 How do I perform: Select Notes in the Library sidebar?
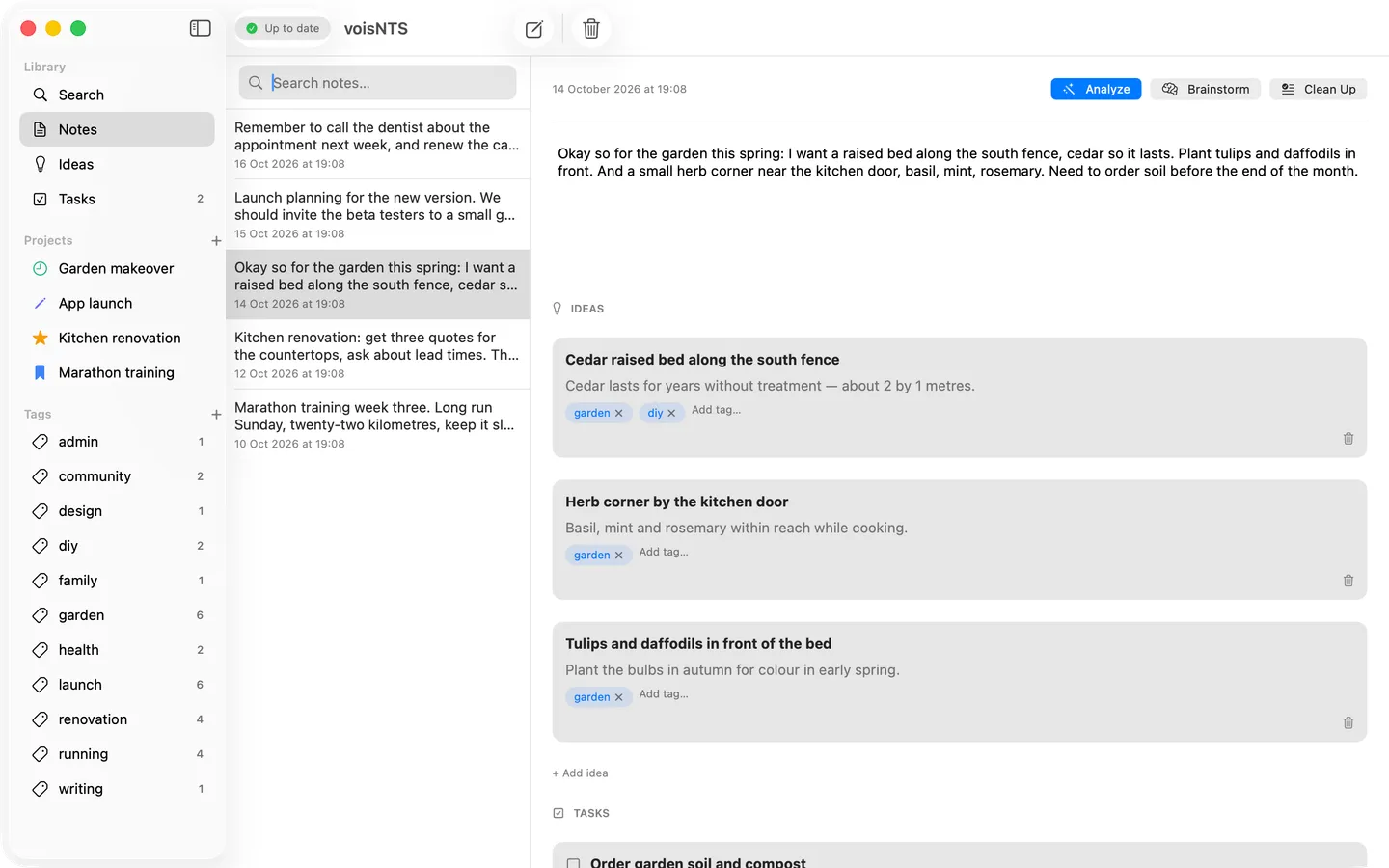tap(117, 129)
